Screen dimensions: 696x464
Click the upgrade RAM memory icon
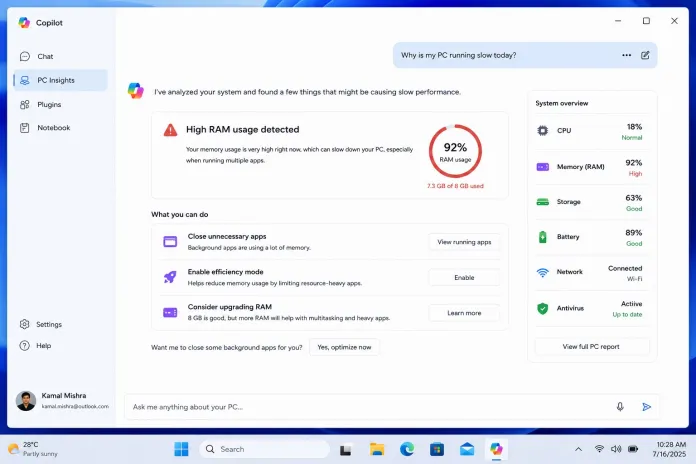coord(170,313)
